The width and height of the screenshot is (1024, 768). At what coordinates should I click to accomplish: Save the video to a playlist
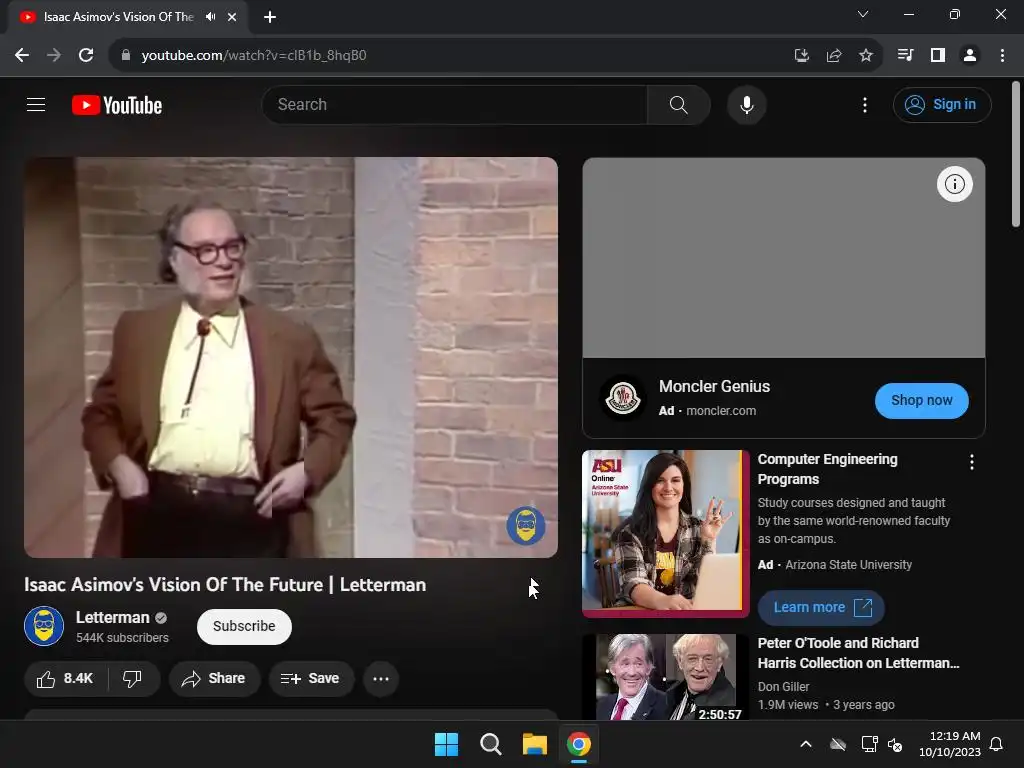[x=311, y=679]
